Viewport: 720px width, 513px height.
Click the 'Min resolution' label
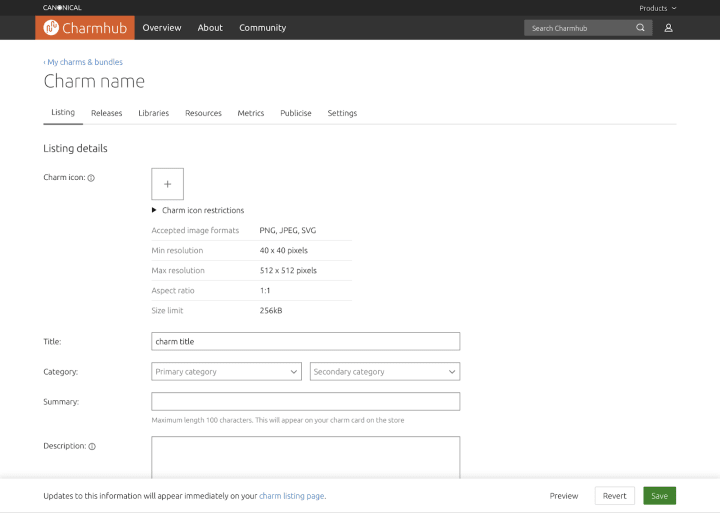click(177, 251)
